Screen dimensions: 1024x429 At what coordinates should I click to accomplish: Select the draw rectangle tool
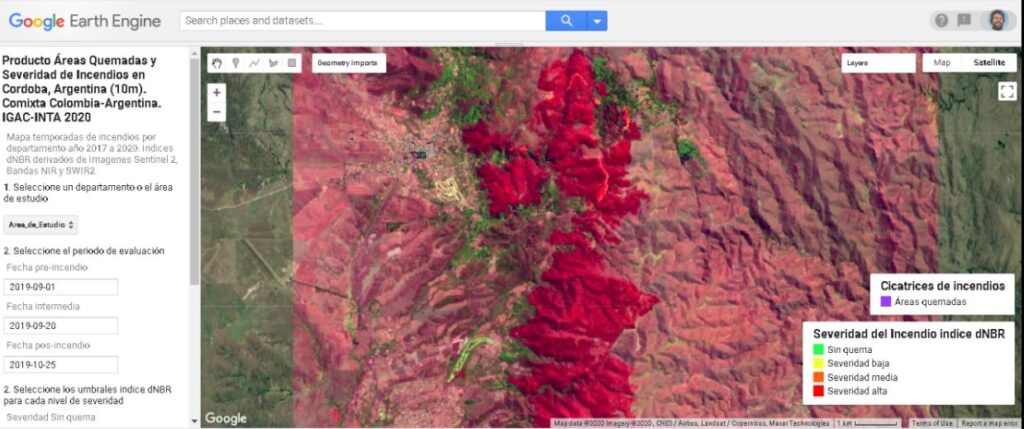tap(292, 63)
